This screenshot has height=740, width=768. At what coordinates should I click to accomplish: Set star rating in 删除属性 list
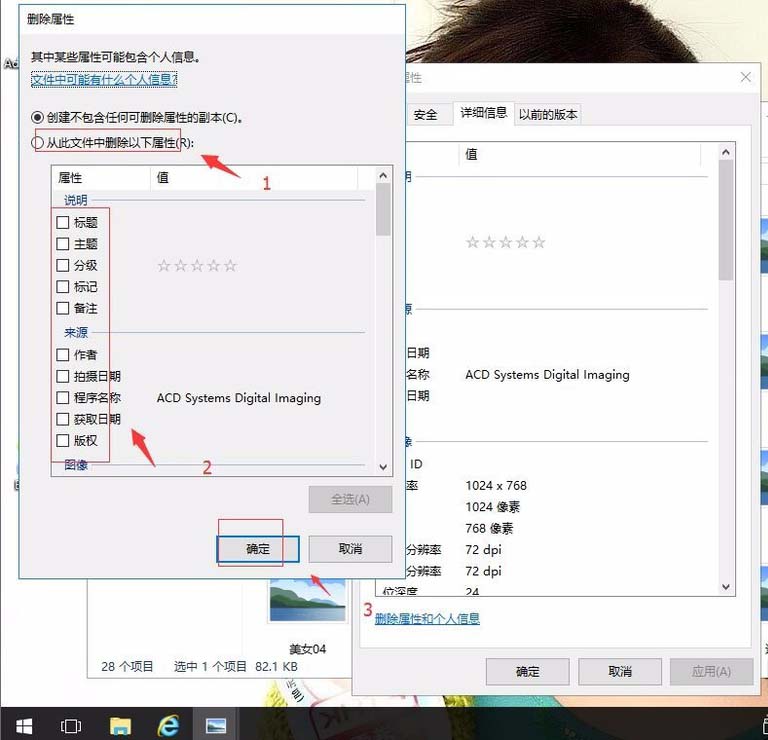197,266
